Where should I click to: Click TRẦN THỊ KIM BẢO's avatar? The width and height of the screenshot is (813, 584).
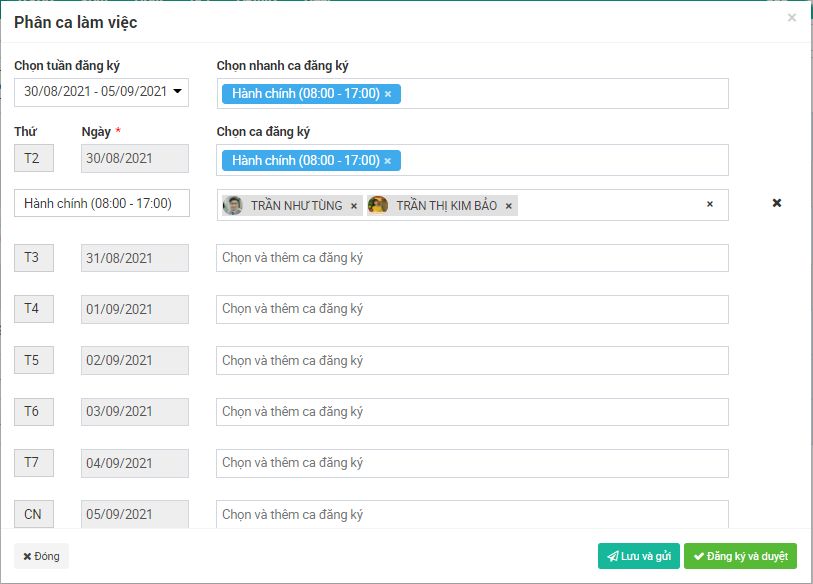pyautogui.click(x=378, y=206)
